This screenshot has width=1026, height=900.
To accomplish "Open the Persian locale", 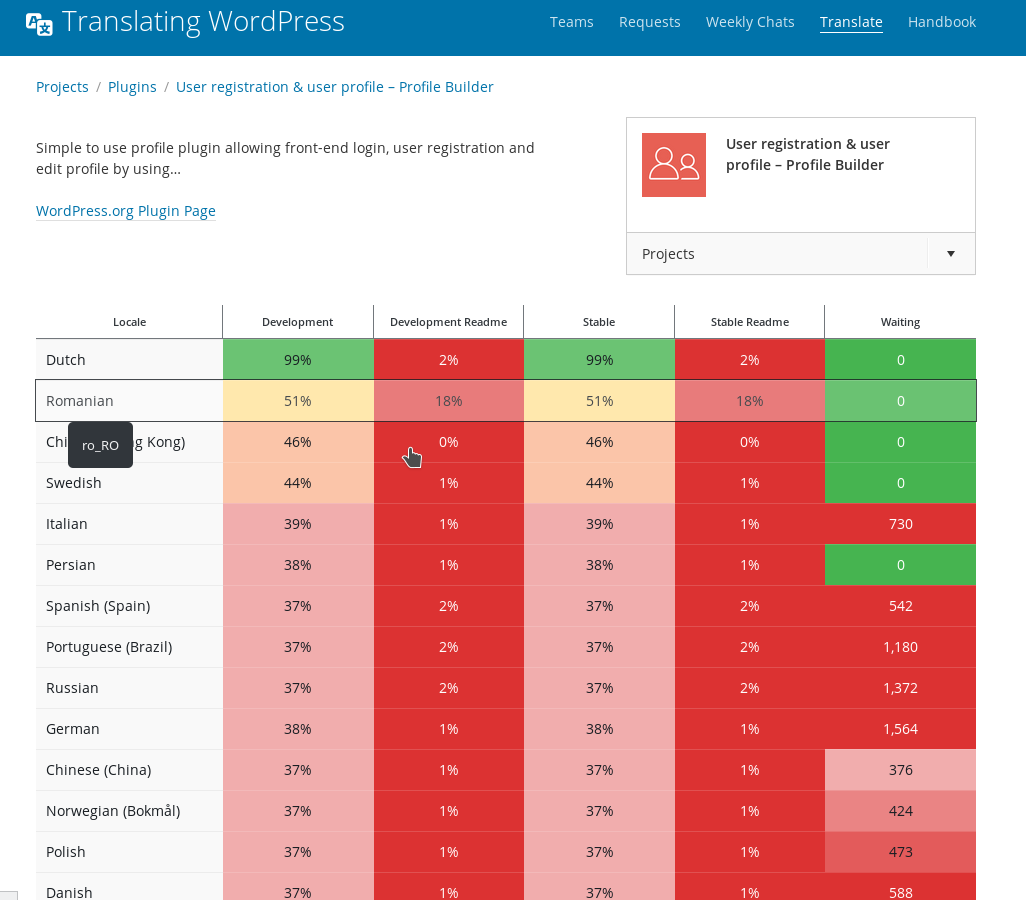I will (71, 565).
